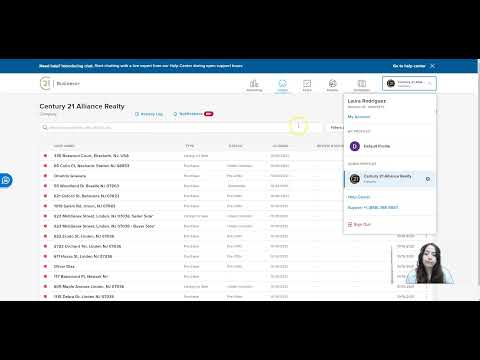This screenshot has width=480, height=360.
Task: Open the Notifications link with red badge
Action: [x=193, y=114]
